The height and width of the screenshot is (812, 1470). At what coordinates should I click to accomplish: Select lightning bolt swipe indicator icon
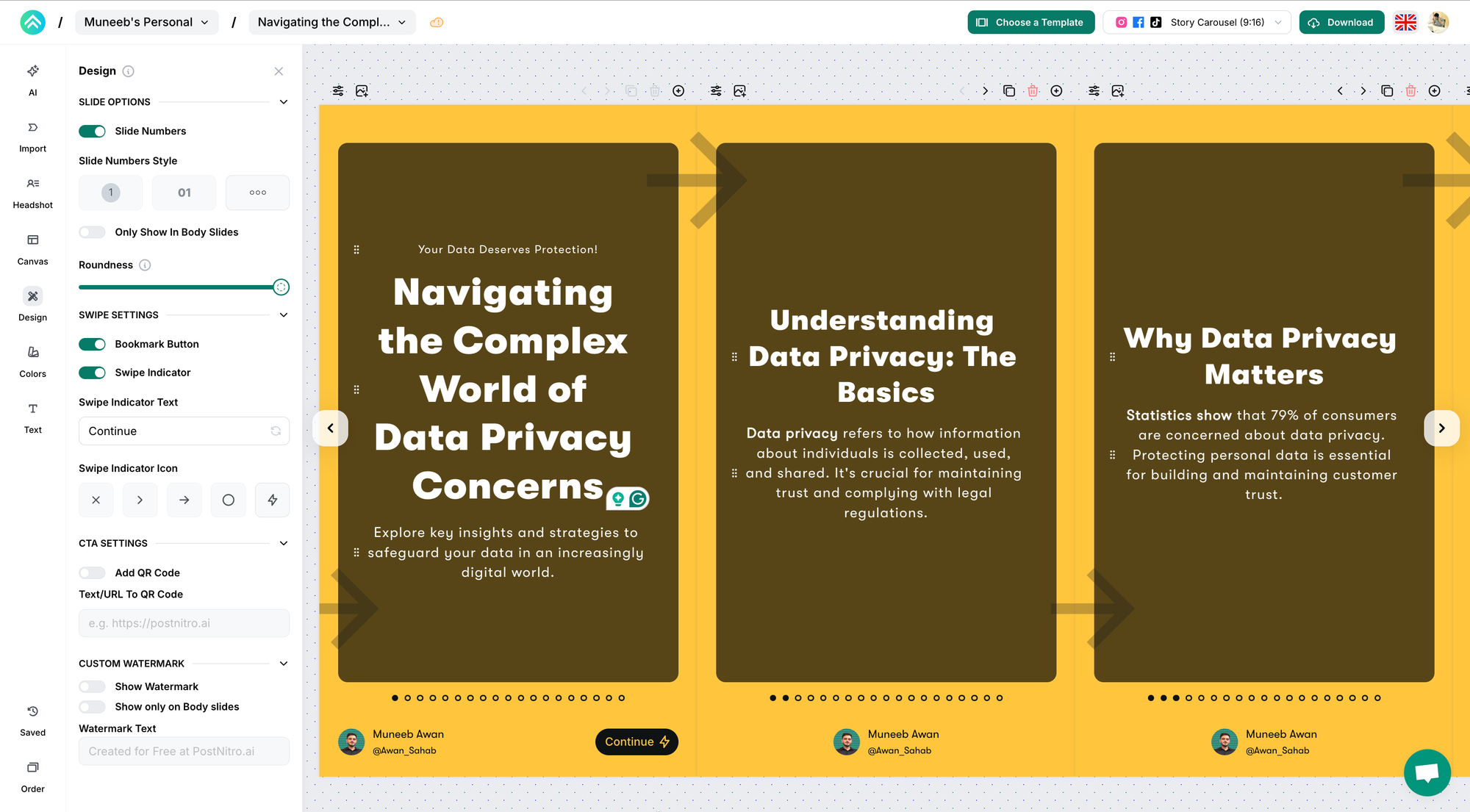click(x=272, y=500)
